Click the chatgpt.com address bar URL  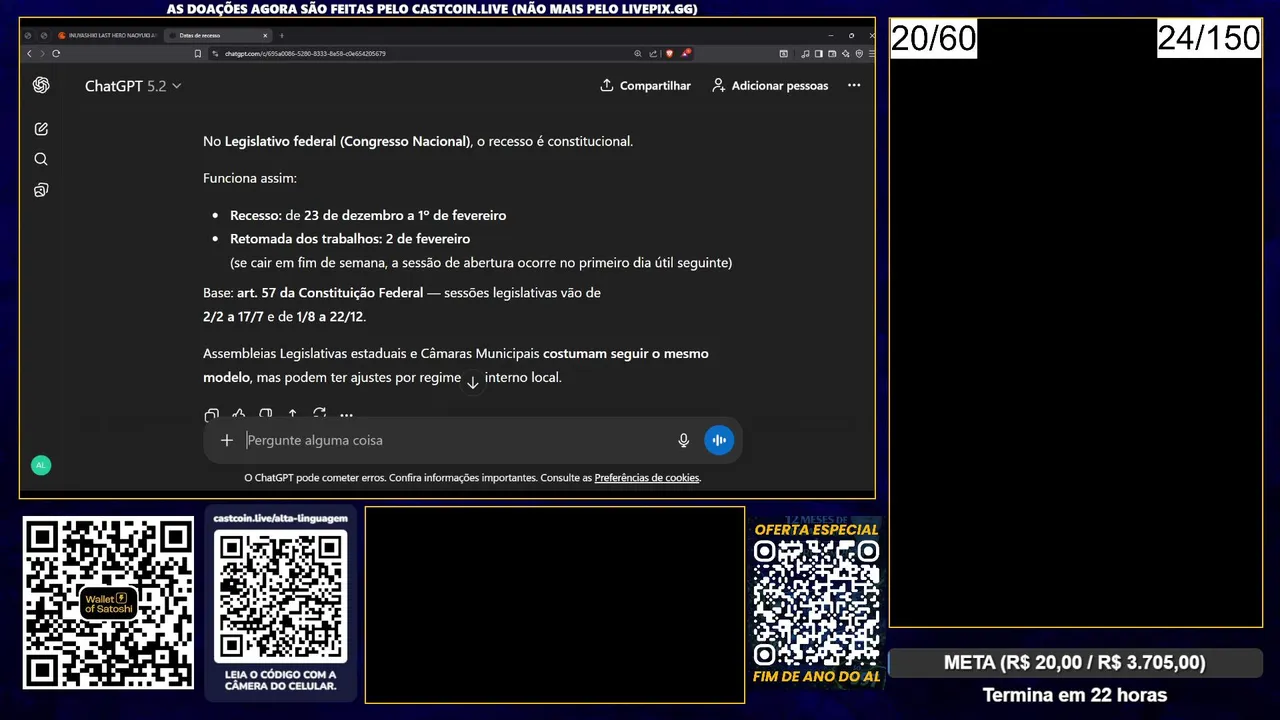(x=305, y=53)
